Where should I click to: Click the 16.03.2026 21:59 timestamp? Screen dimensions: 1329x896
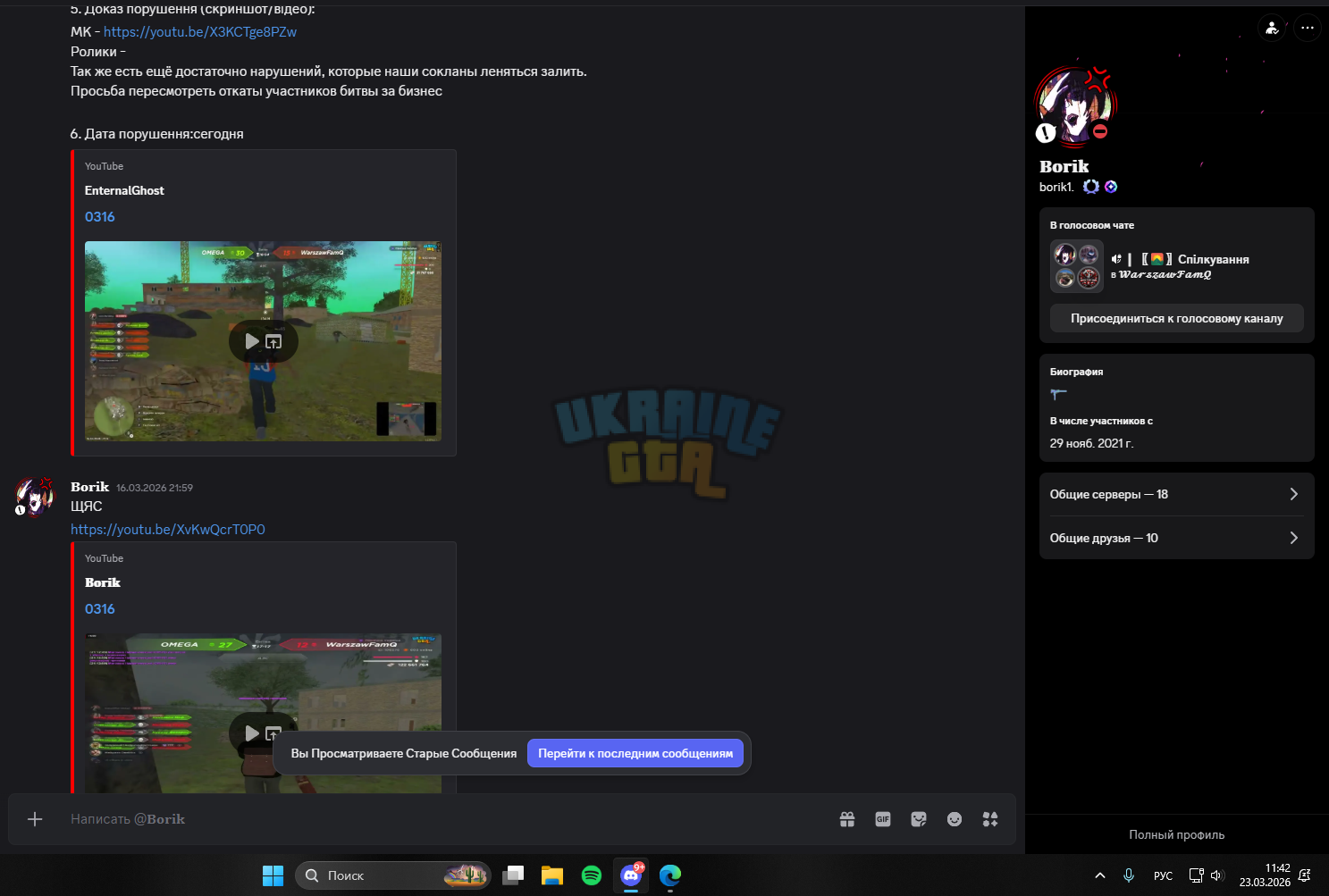pyautogui.click(x=155, y=488)
